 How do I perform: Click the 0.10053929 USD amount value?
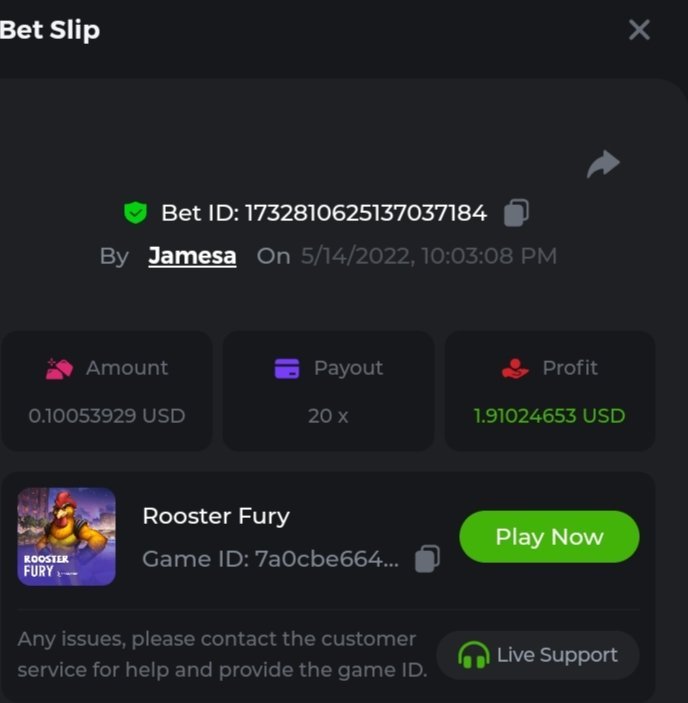pyautogui.click(x=107, y=415)
